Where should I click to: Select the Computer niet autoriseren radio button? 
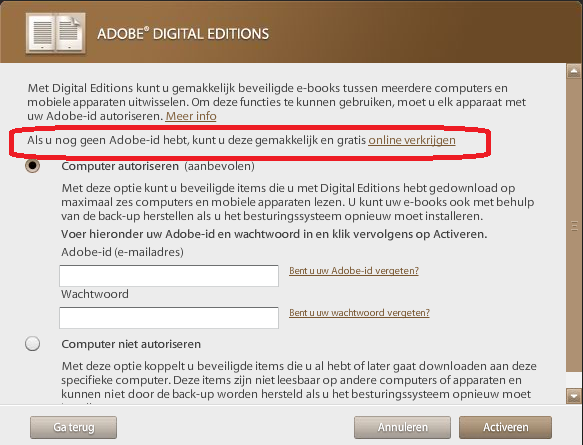pos(33,344)
